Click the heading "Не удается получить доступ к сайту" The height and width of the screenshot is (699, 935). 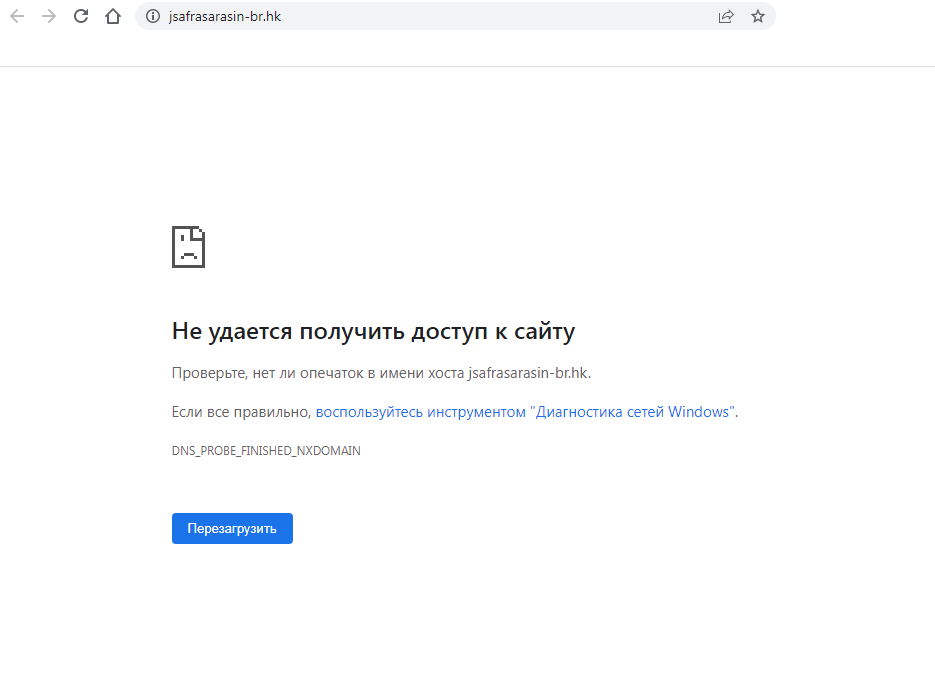[373, 331]
